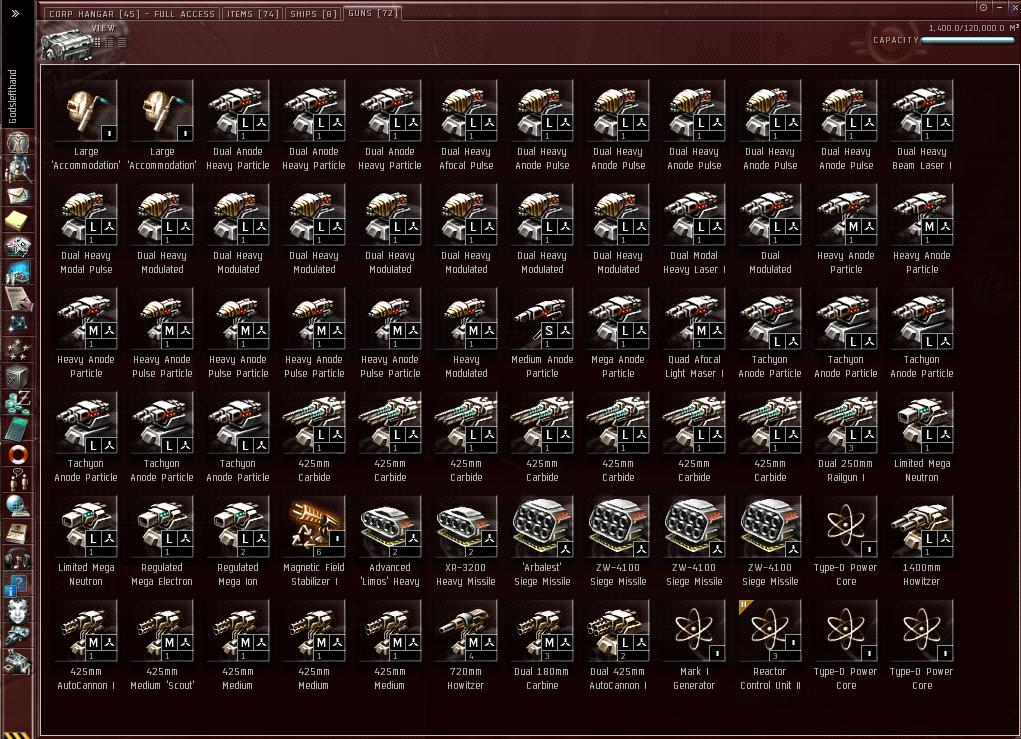Select the Dual 250mm Railgun I stack

click(846, 438)
